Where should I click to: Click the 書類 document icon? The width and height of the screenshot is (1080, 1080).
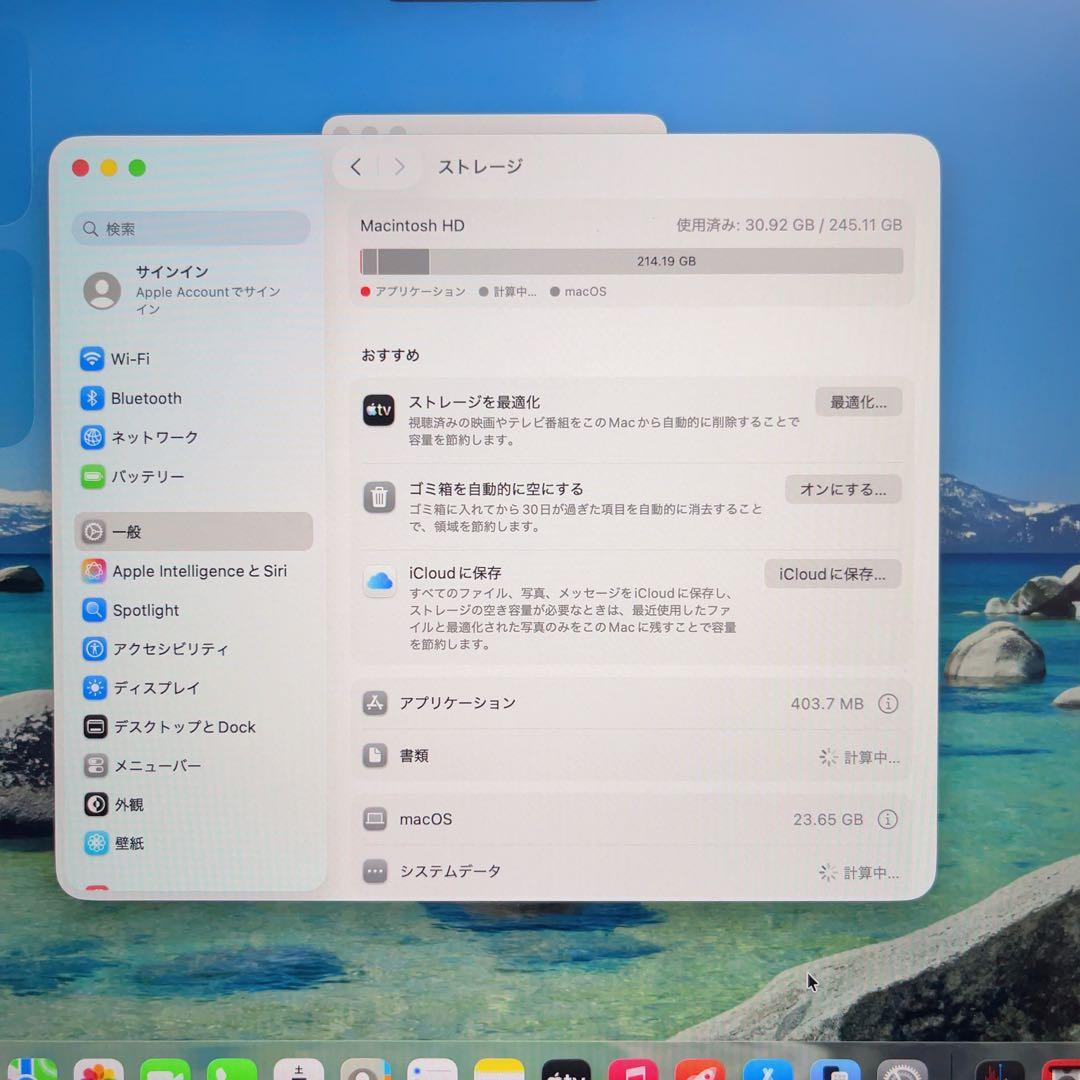pos(375,756)
